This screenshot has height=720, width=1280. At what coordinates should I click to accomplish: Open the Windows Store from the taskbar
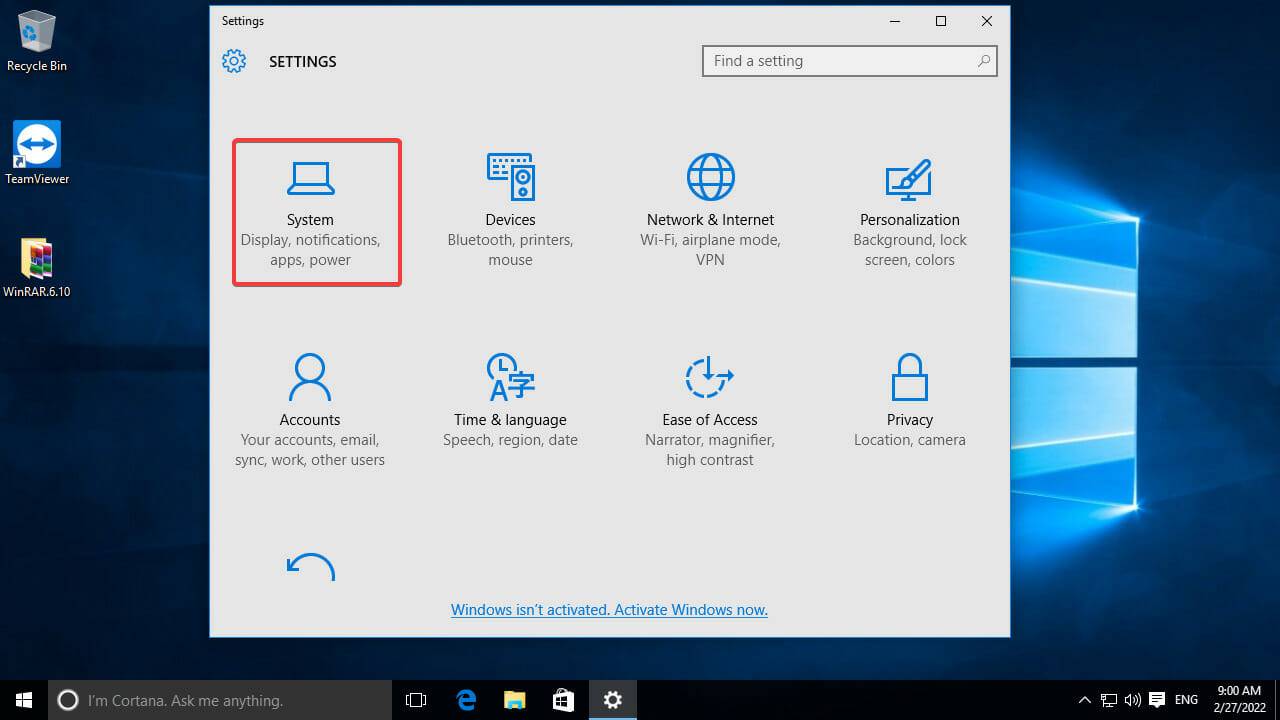click(563, 699)
